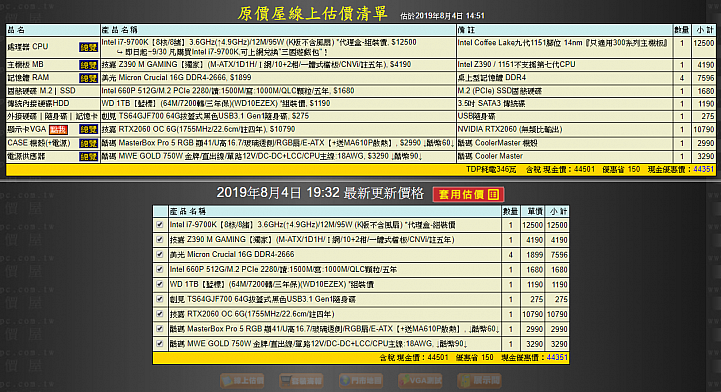Click the Intel Z390 / 1151 remark text
The width and height of the screenshot is (721, 392).
tap(516, 64)
